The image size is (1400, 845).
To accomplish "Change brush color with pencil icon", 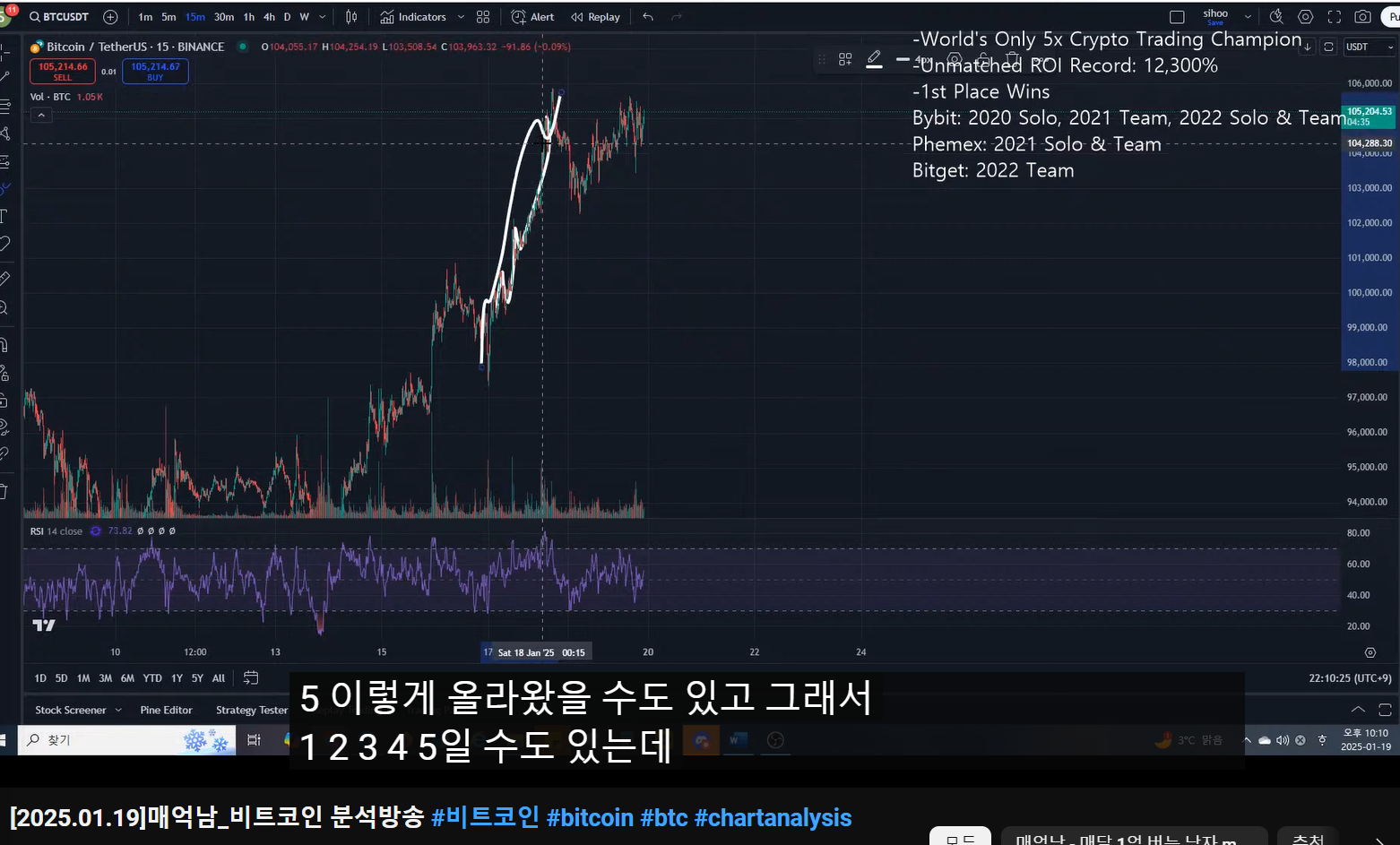I will click(875, 59).
